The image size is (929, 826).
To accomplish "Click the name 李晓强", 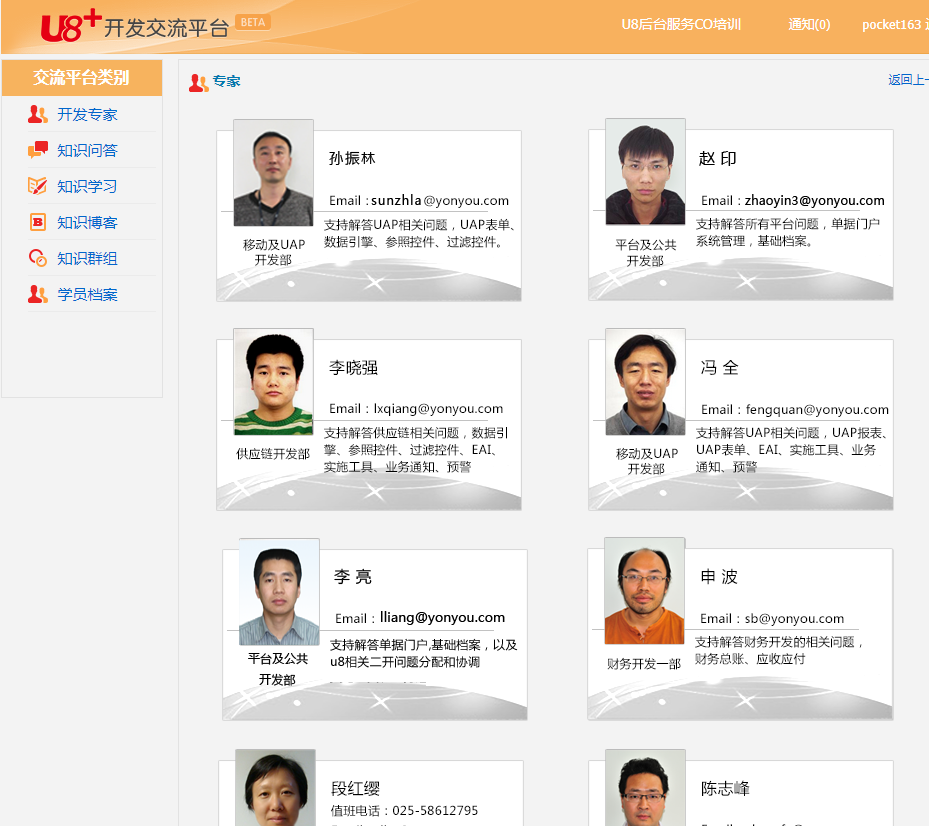I will pyautogui.click(x=353, y=368).
